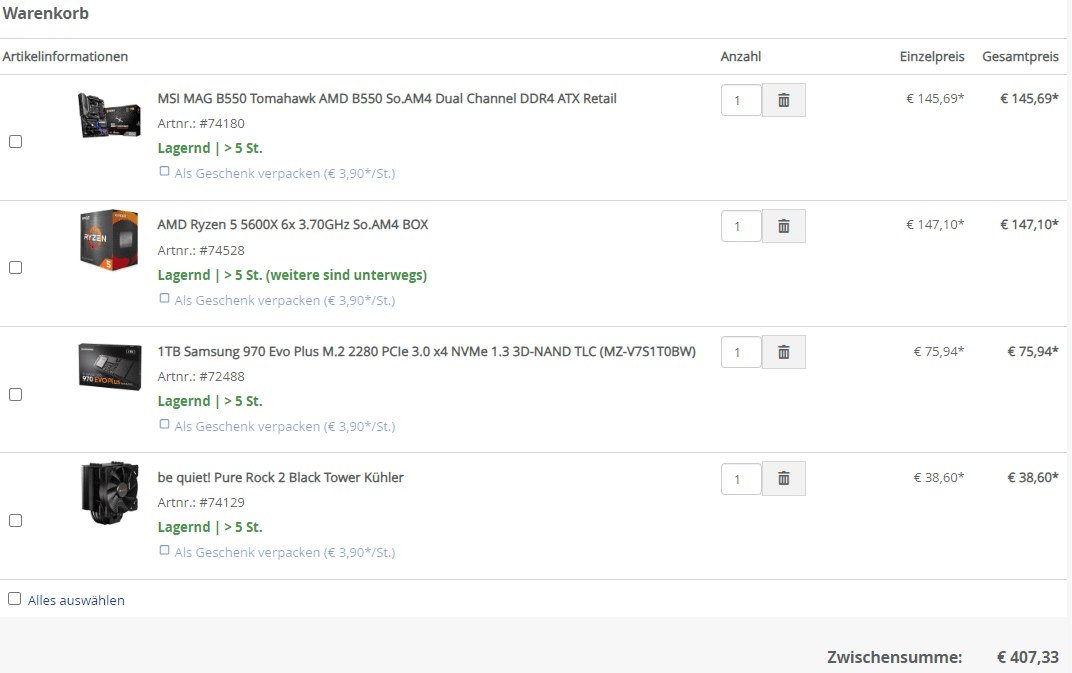Image resolution: width=1072 pixels, height=673 pixels.
Task: Open MSI MAG B550 Tomahawk product page
Action: [387, 98]
